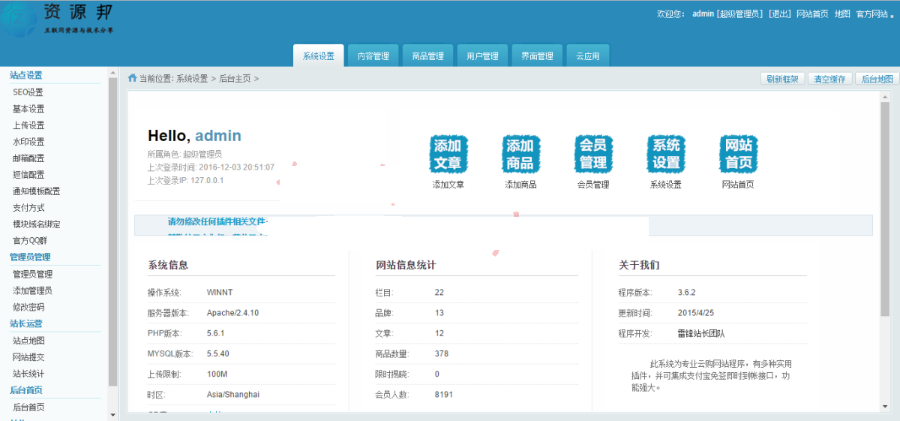Select the 云应用 tab
Screen dimensions: 900x421
[588, 56]
